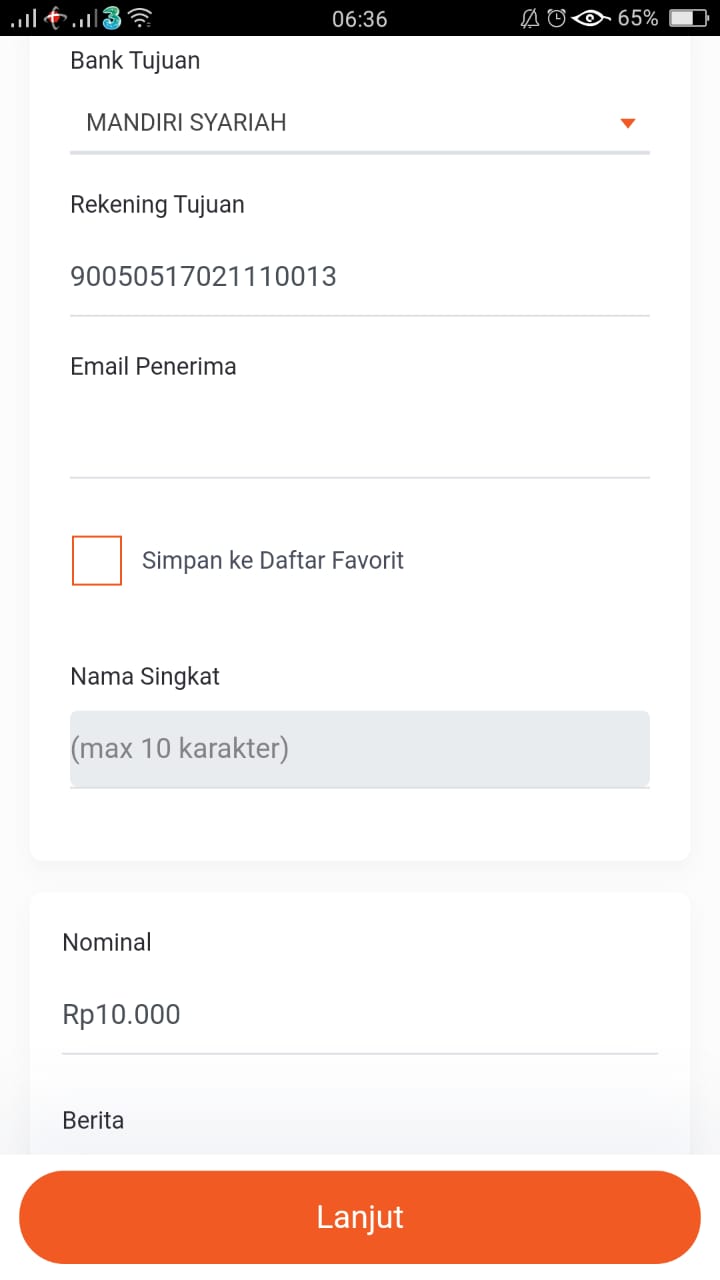Tap the 65% battery percentage text

point(637,18)
